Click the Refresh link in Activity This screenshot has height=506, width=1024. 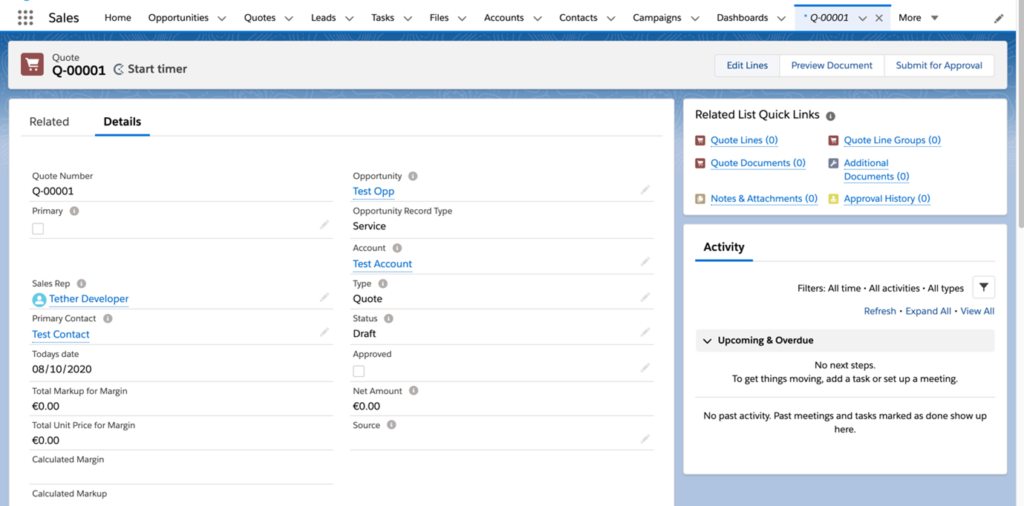click(880, 311)
